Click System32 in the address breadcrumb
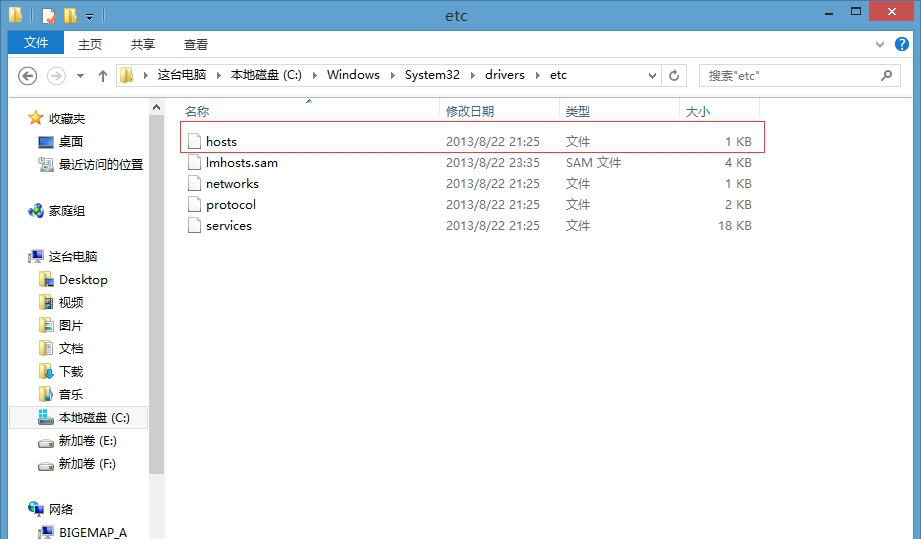 (x=432, y=75)
